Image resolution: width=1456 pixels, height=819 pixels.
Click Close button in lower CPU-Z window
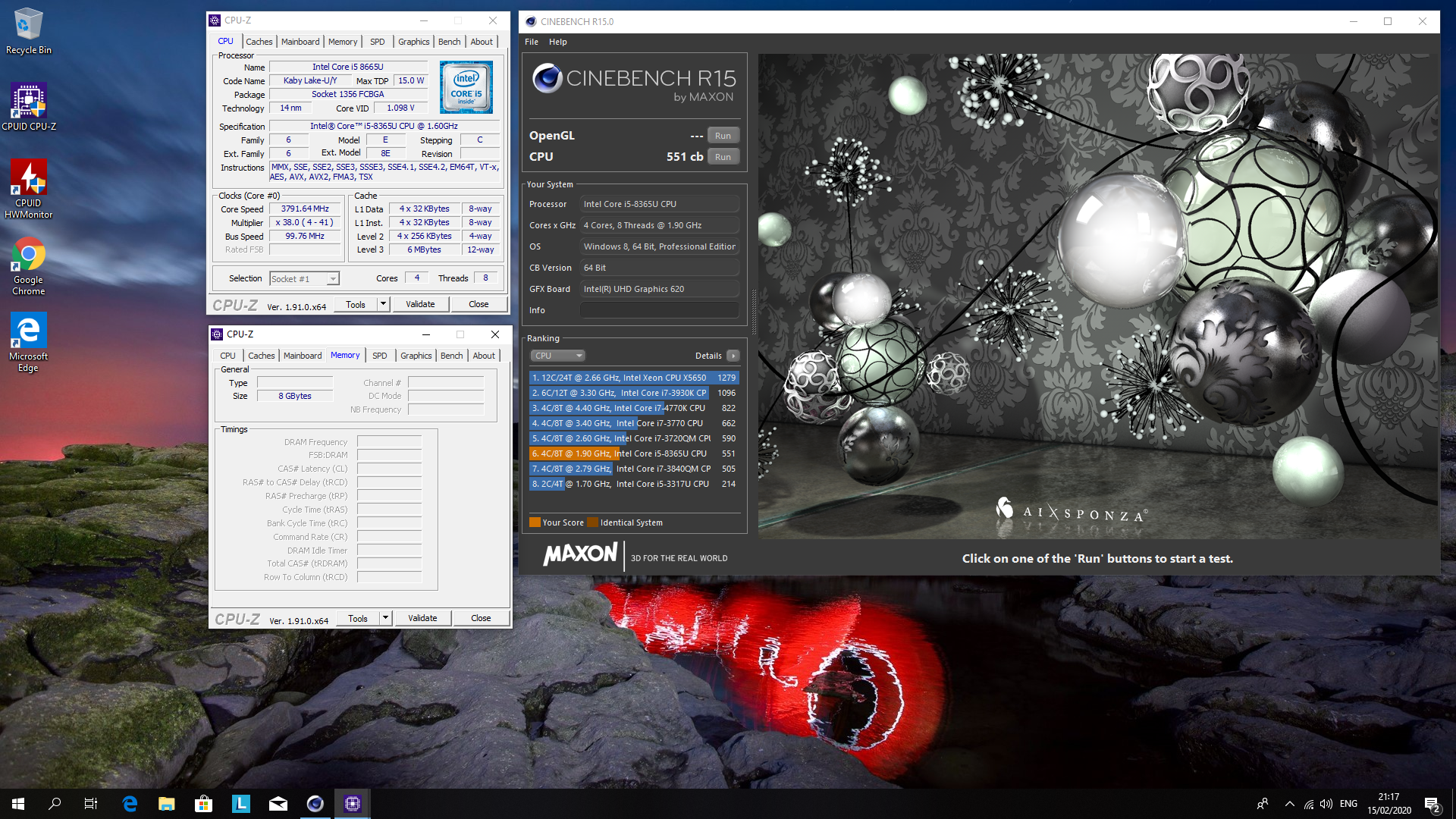[x=481, y=618]
